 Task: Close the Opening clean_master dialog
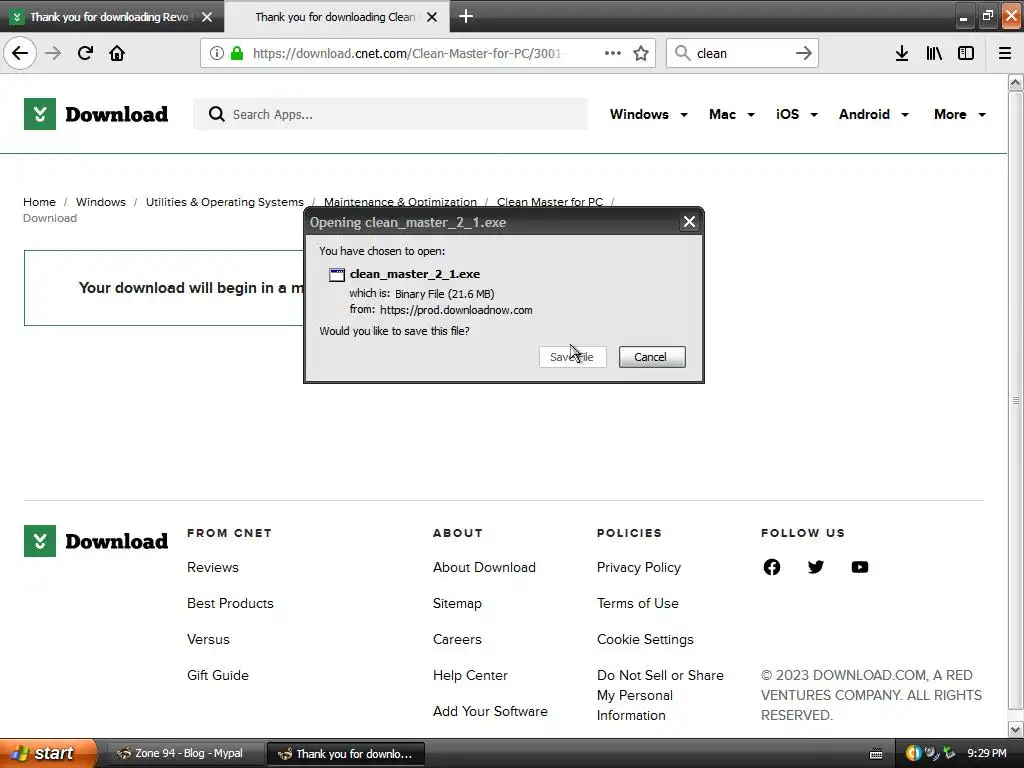click(x=689, y=222)
